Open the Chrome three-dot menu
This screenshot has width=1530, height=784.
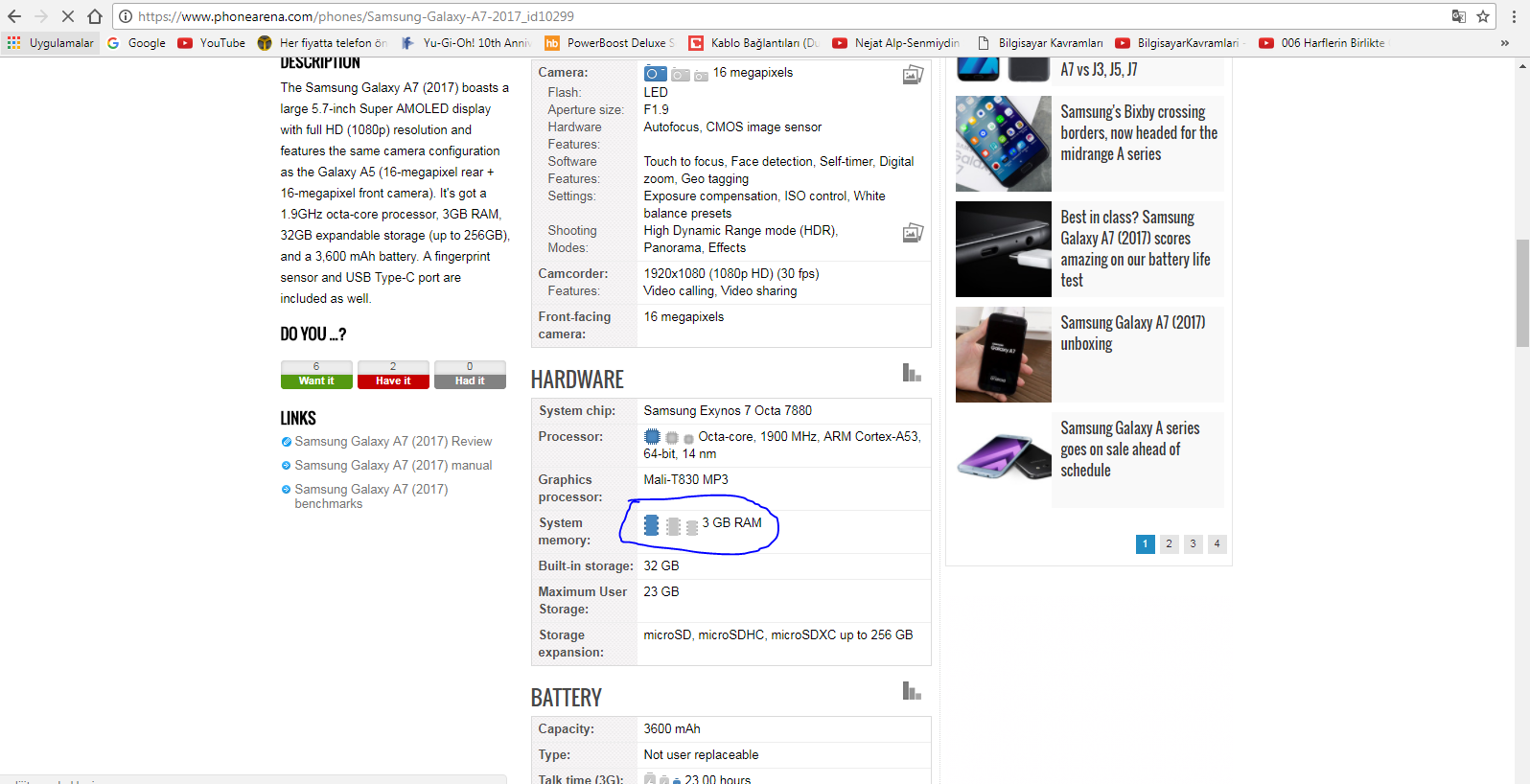click(1514, 16)
